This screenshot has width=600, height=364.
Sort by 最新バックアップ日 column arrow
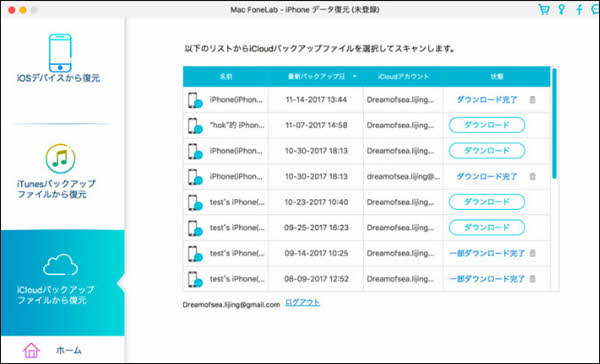point(354,77)
